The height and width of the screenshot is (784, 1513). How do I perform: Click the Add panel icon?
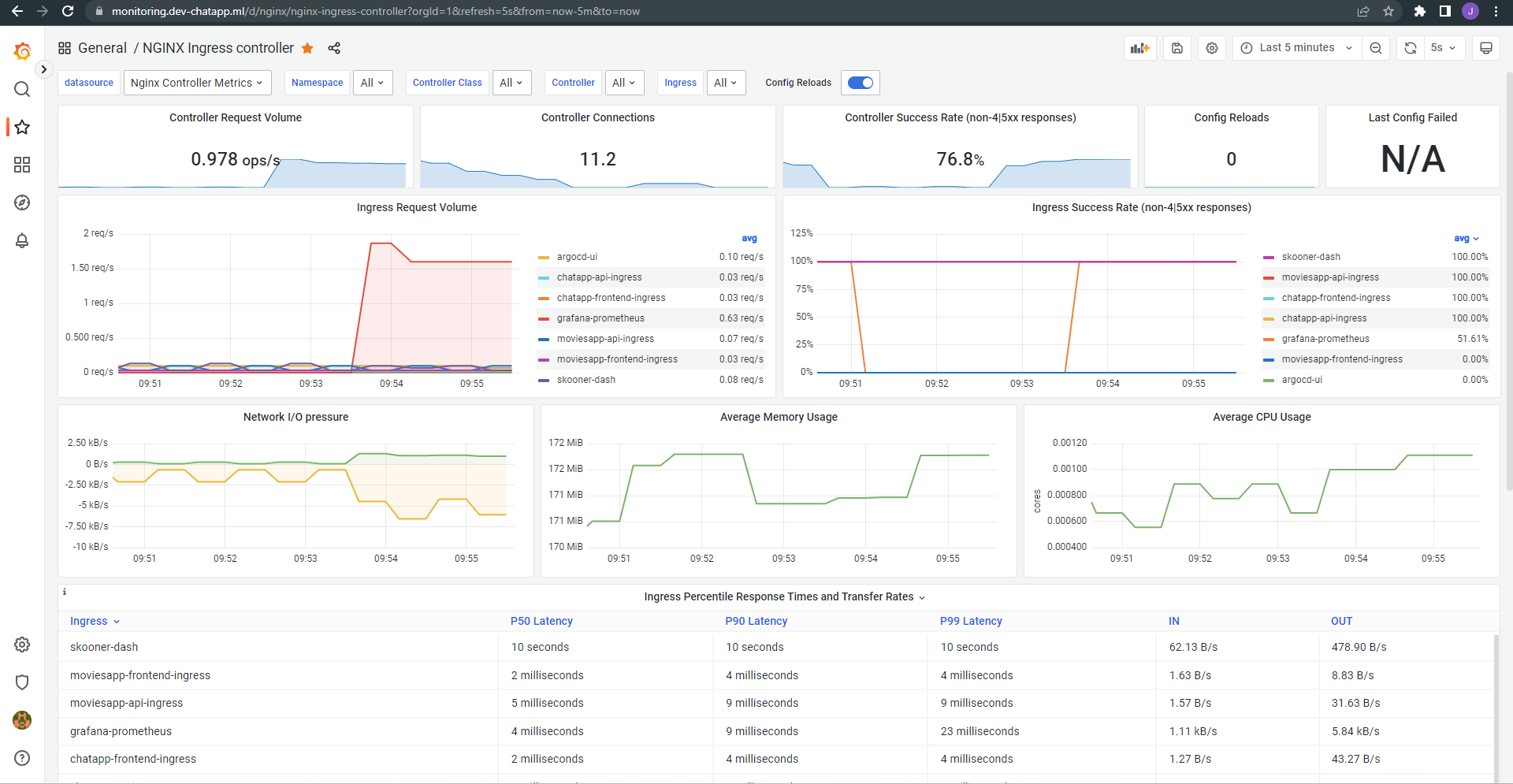1139,48
